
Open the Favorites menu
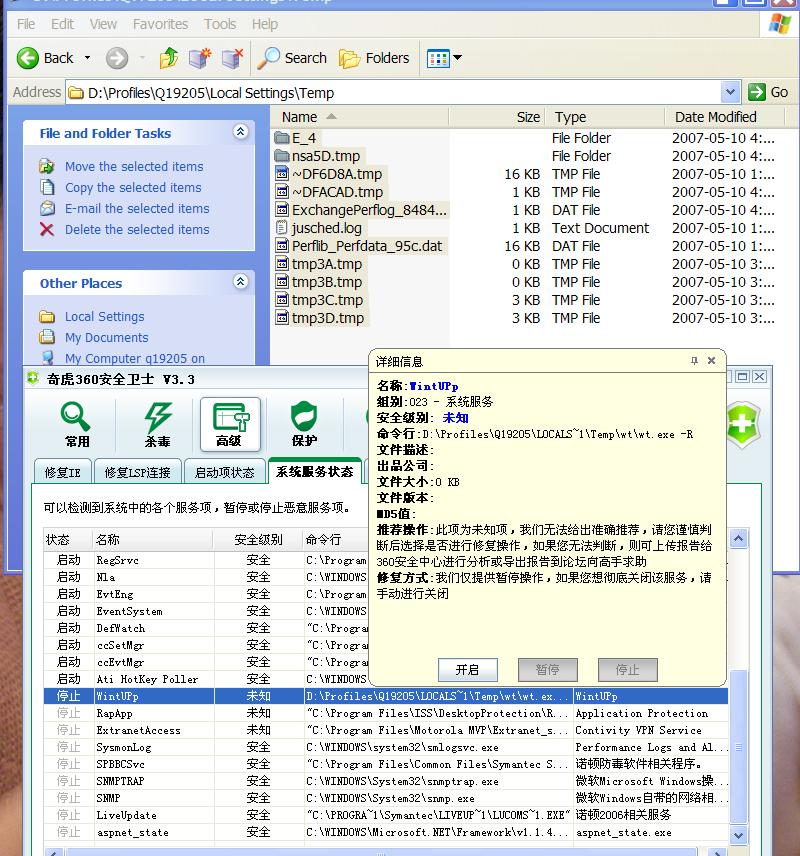tap(161, 24)
